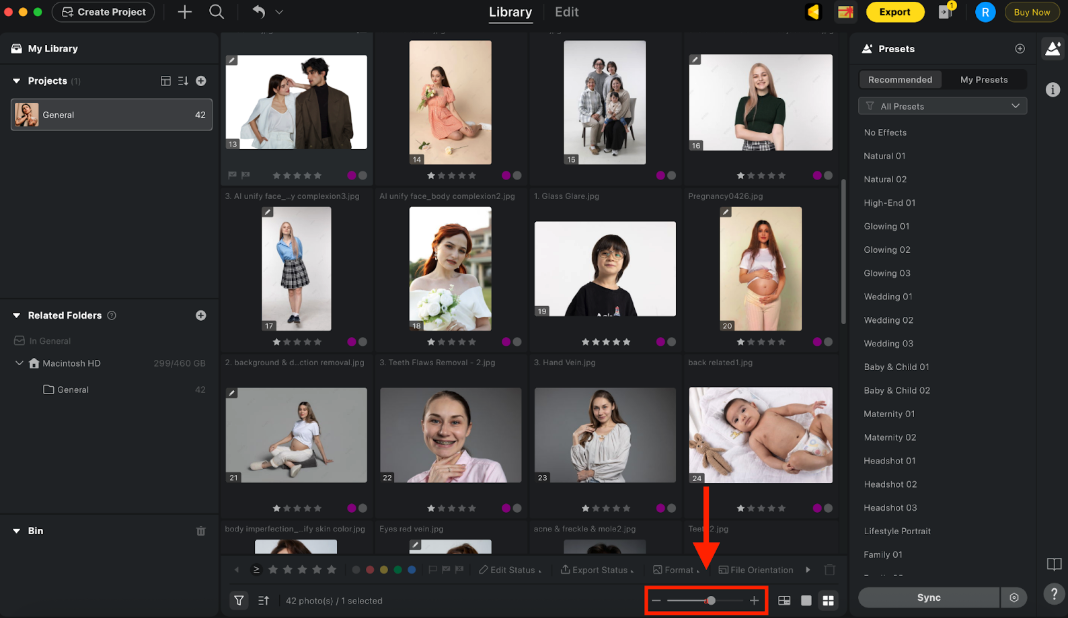Click the trash icon in the filmstrip toolbar
The width and height of the screenshot is (1068, 618).
(829, 569)
